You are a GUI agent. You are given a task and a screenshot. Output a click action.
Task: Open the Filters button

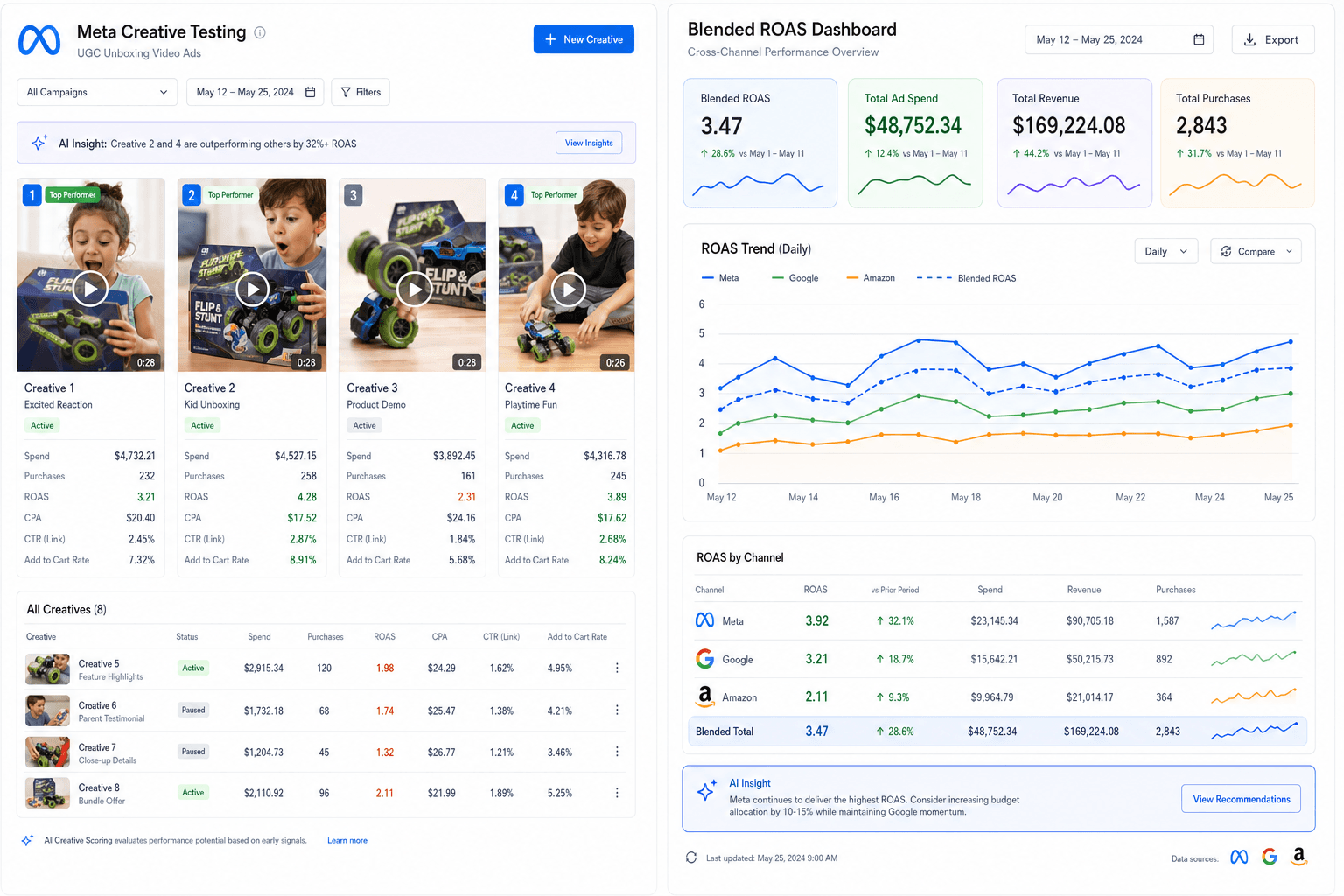click(360, 92)
